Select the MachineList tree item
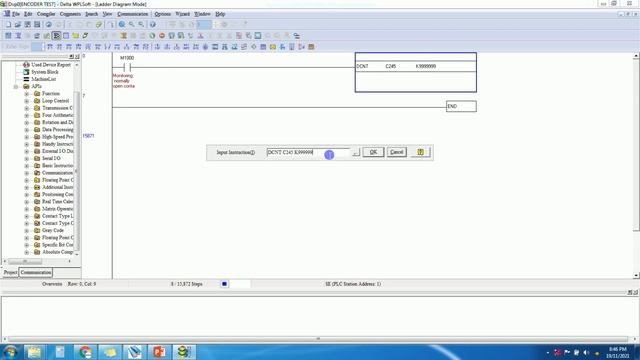This screenshot has width=640, height=360. pos(44,79)
